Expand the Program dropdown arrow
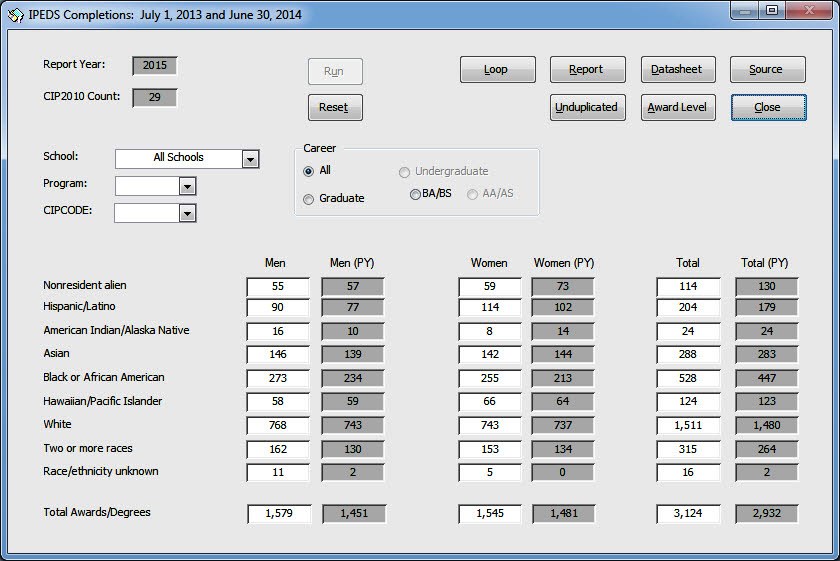This screenshot has height=561, width=840. 187,186
